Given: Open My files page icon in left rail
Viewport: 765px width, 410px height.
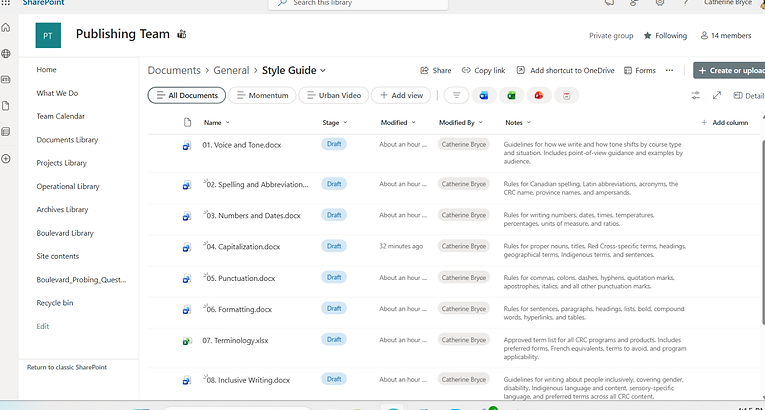Looking at the screenshot, I should pyautogui.click(x=6, y=106).
